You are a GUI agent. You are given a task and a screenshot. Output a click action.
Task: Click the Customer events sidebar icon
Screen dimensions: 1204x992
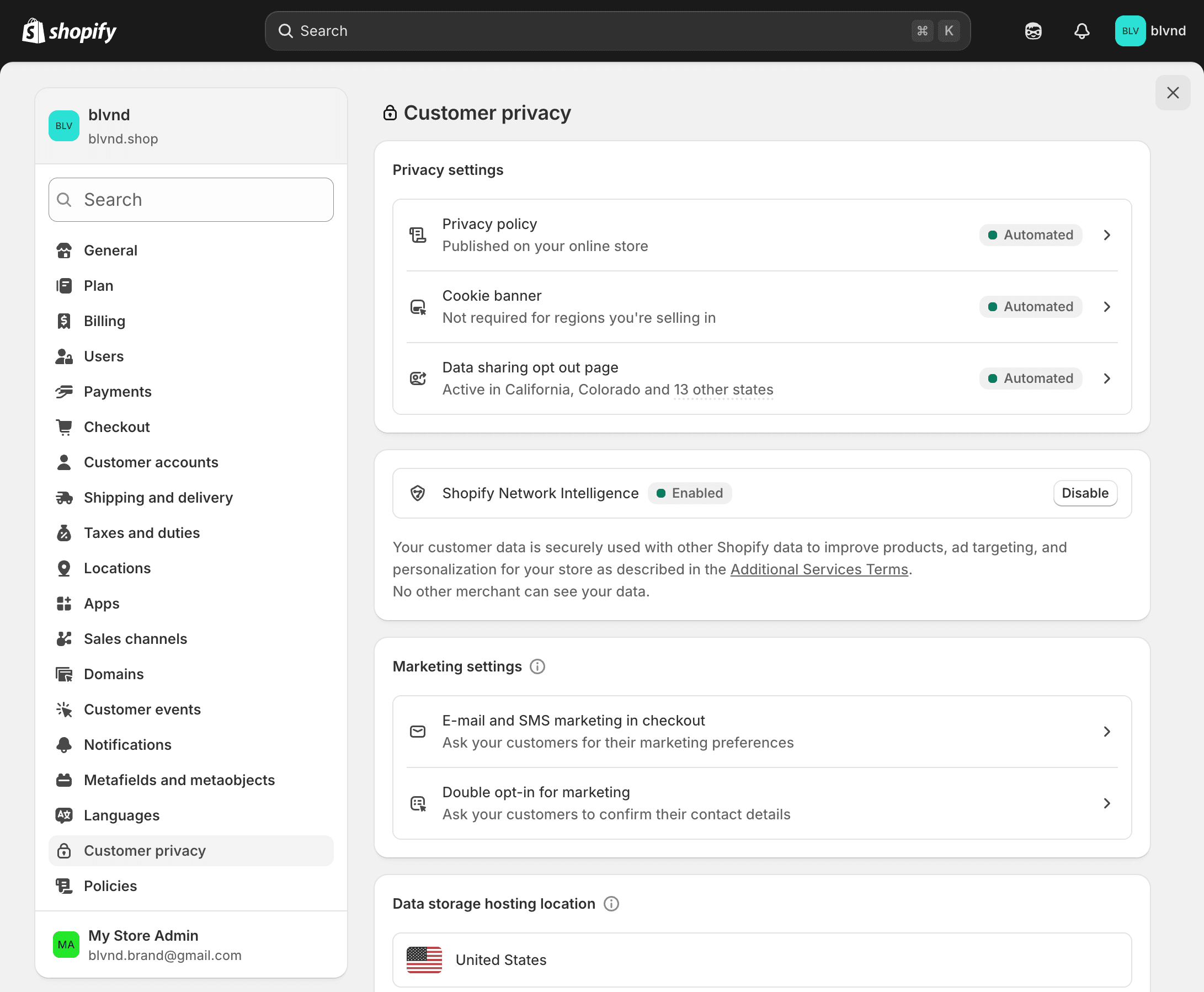click(x=64, y=710)
